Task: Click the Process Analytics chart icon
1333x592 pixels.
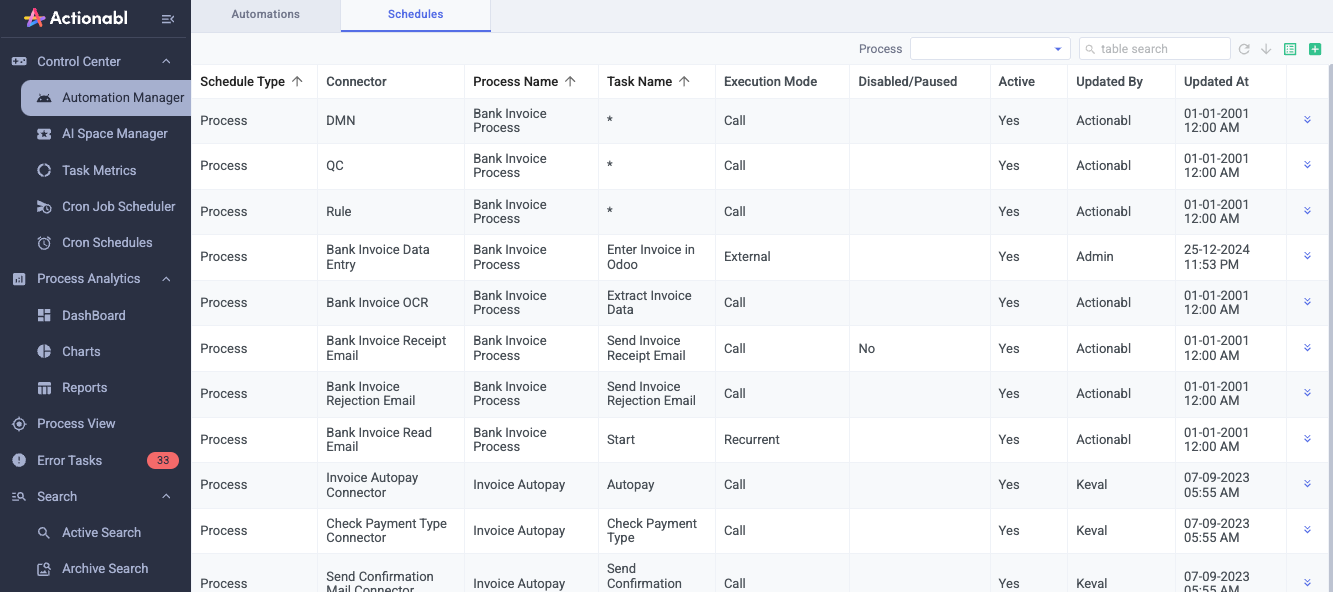Action: click(x=19, y=279)
